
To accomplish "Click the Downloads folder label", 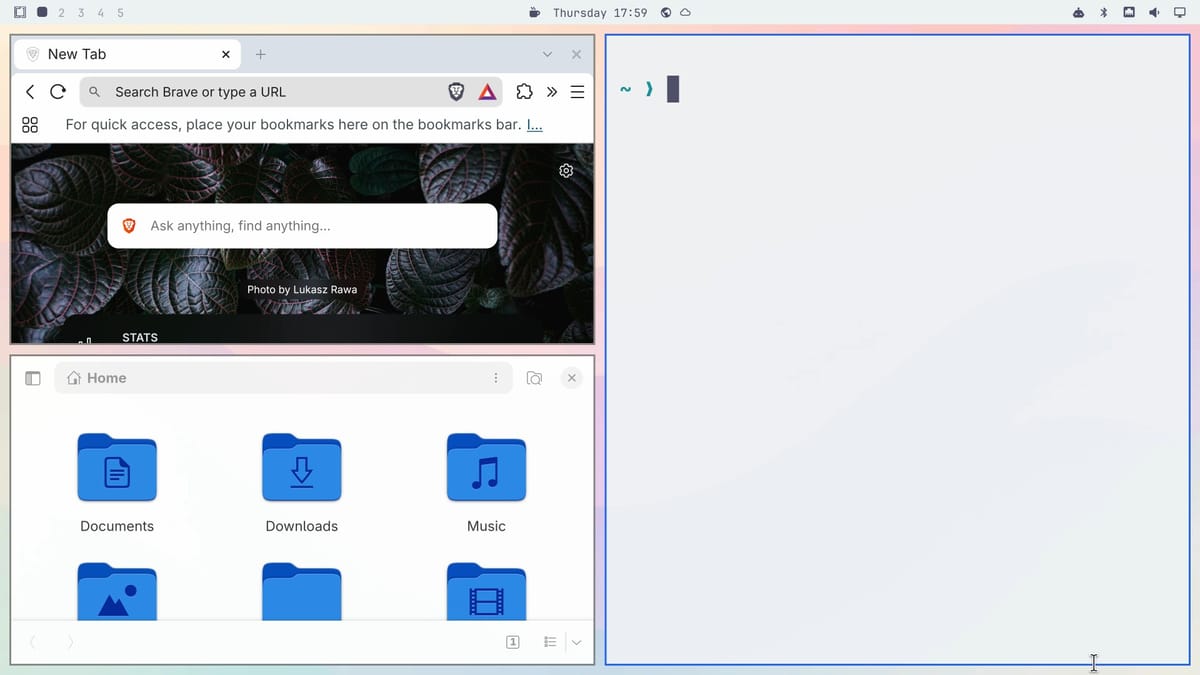I will [x=302, y=526].
